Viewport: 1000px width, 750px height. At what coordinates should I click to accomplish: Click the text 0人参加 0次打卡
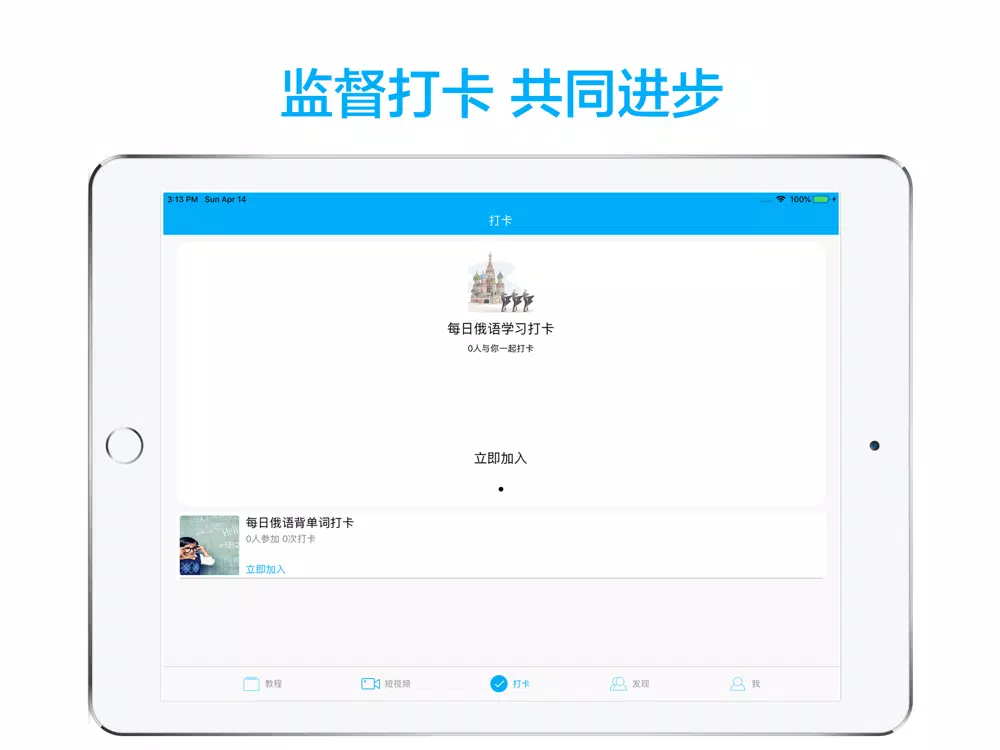[x=281, y=539]
